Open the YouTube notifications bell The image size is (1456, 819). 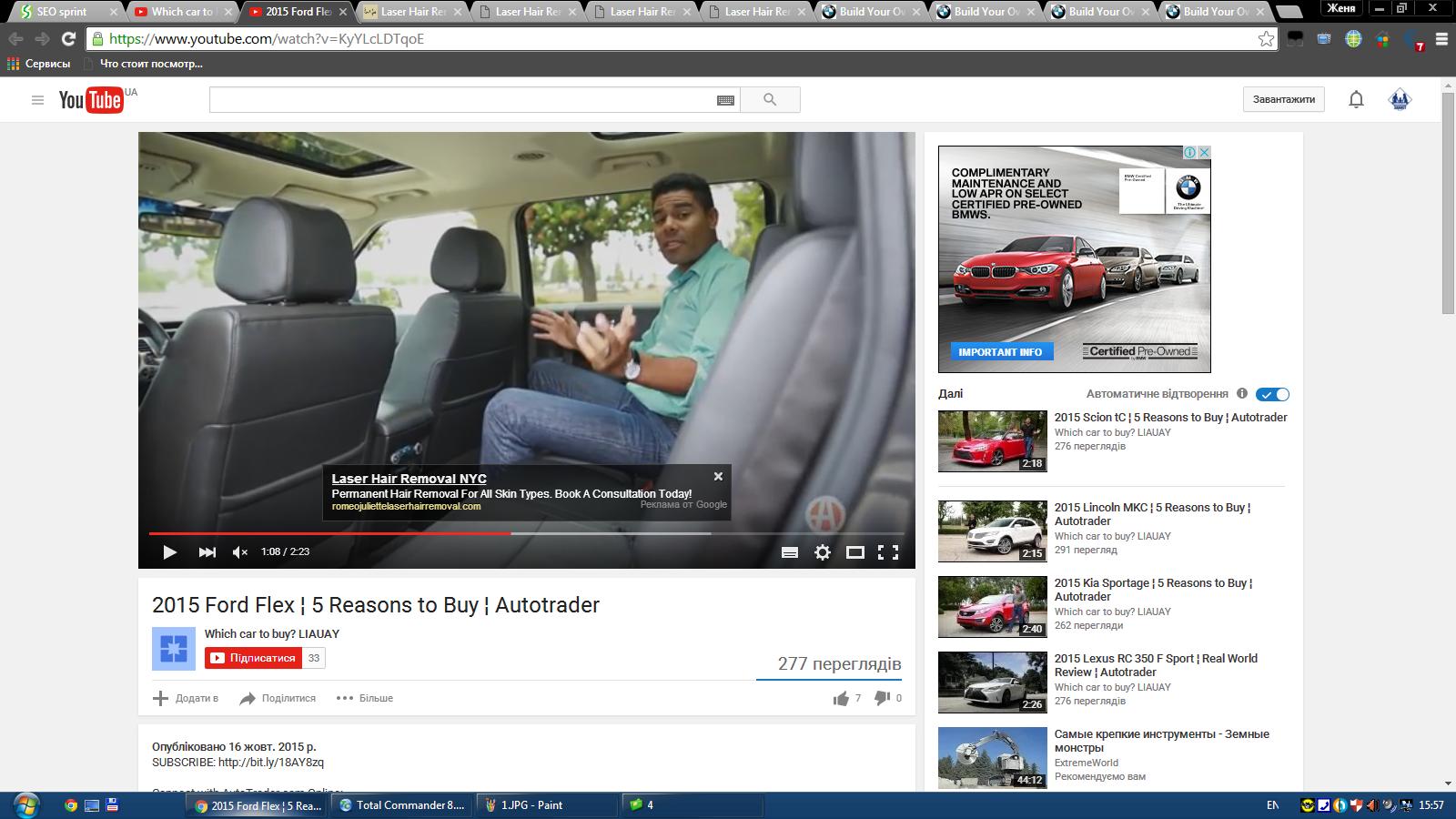pyautogui.click(x=1356, y=100)
